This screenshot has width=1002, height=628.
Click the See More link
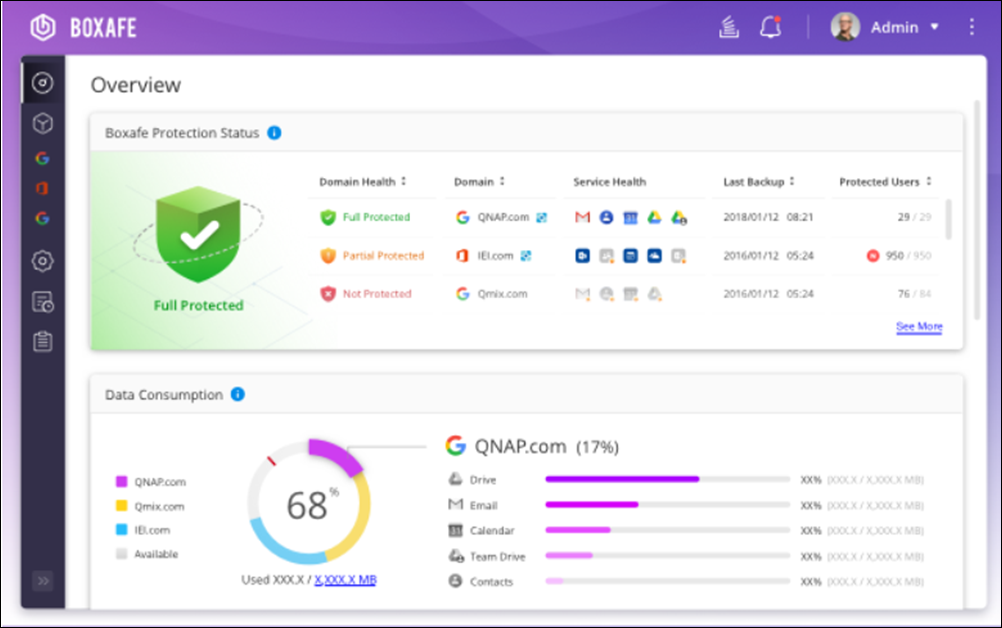[x=919, y=327]
